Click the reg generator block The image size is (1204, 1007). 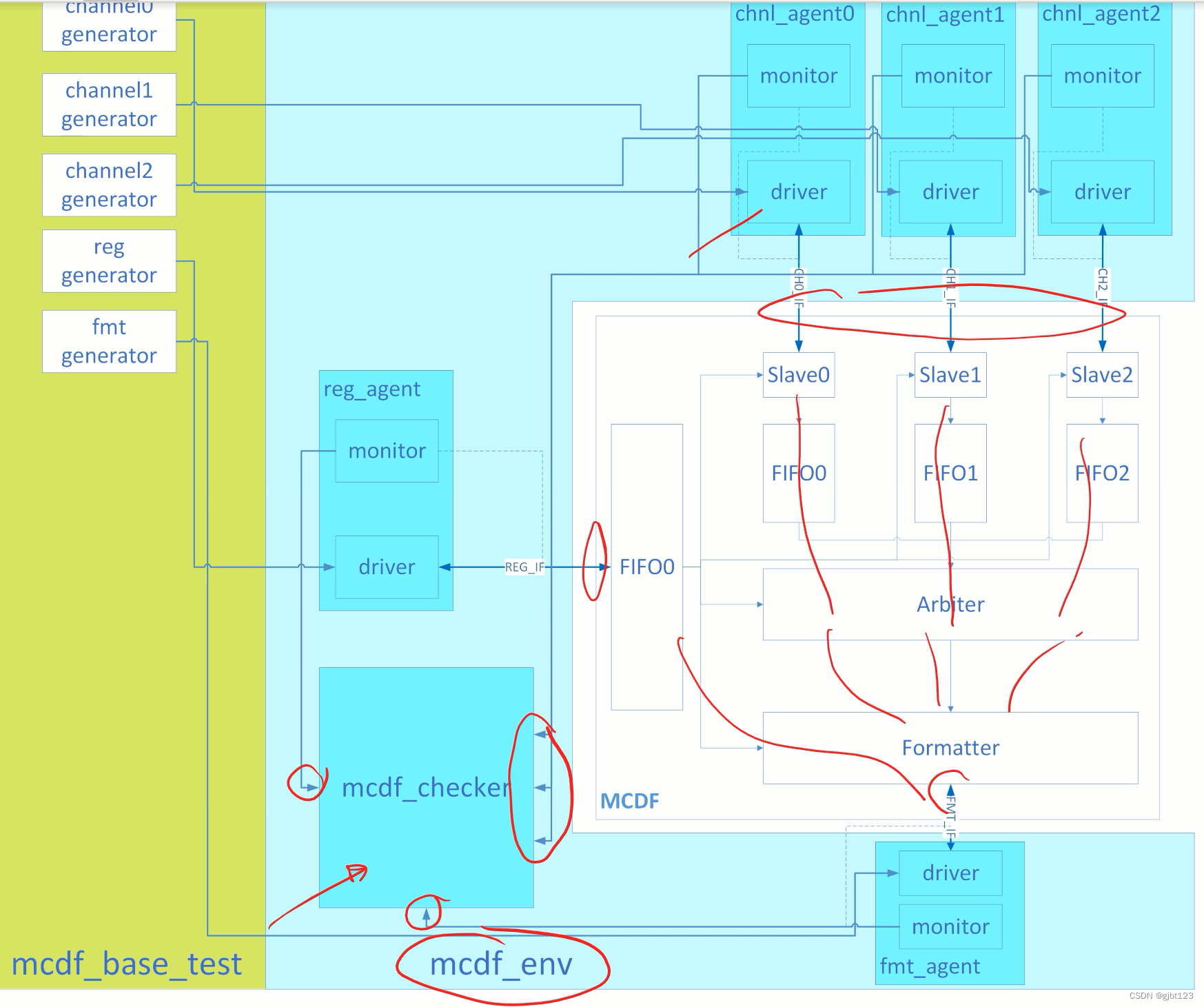point(109,261)
